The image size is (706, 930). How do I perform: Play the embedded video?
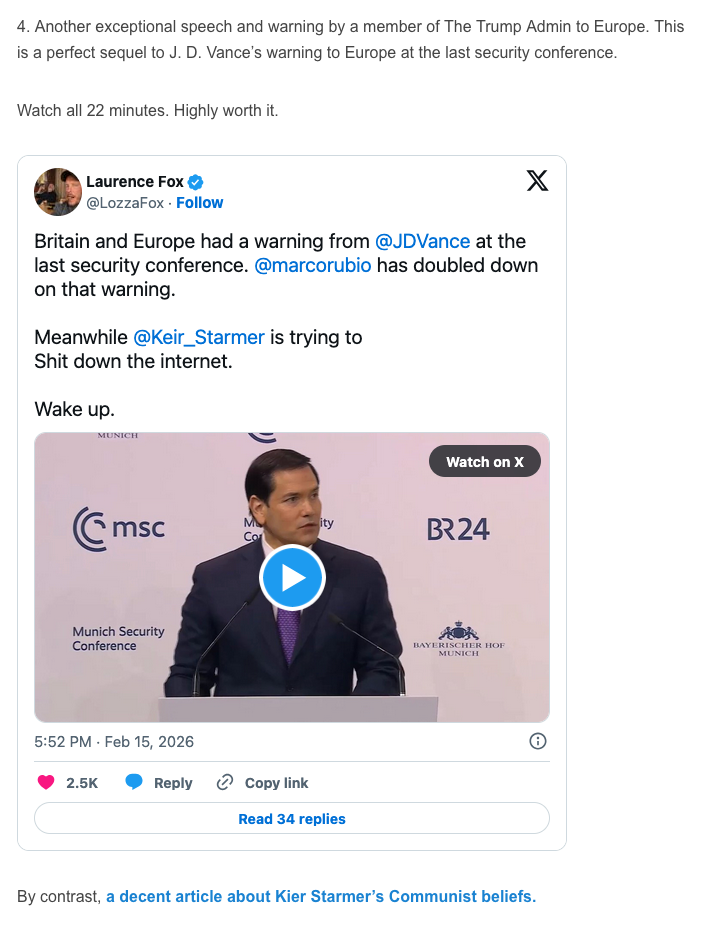(292, 577)
